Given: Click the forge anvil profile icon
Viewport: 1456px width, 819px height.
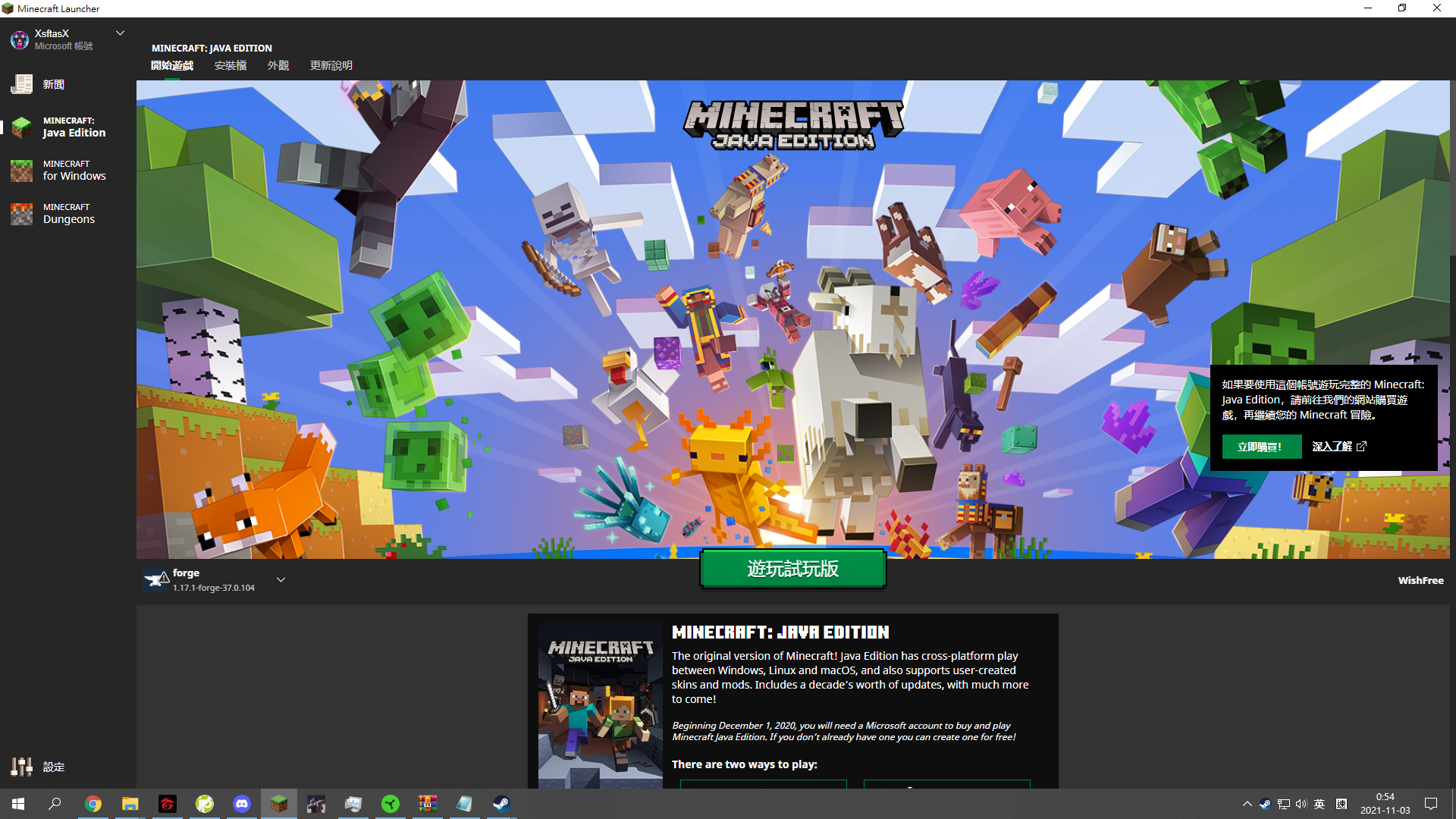Looking at the screenshot, I should tap(156, 580).
